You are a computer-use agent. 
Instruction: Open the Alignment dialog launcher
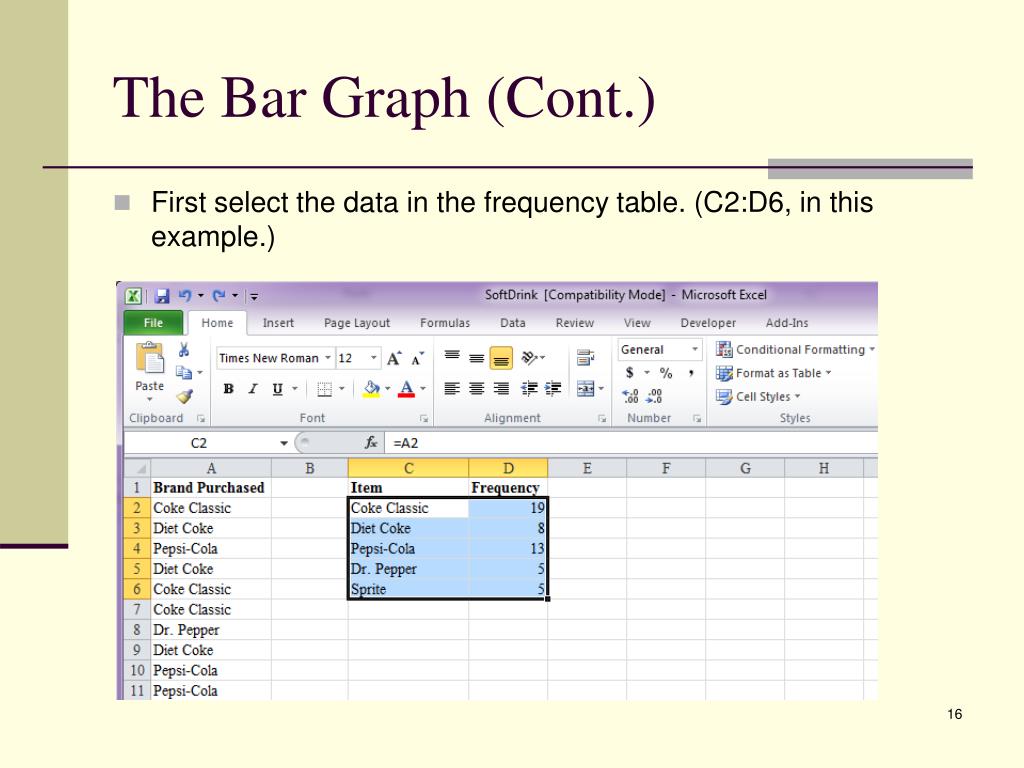coord(601,419)
